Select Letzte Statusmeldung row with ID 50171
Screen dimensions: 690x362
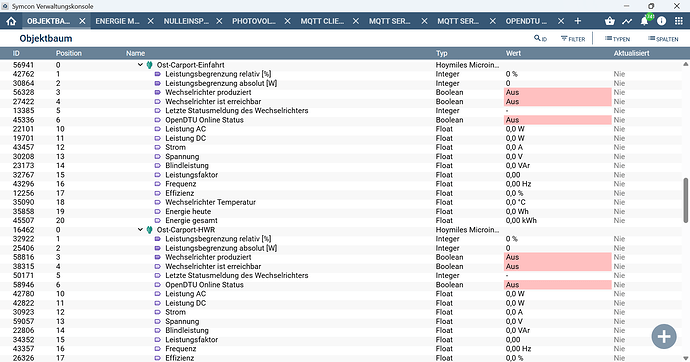click(x=341, y=275)
